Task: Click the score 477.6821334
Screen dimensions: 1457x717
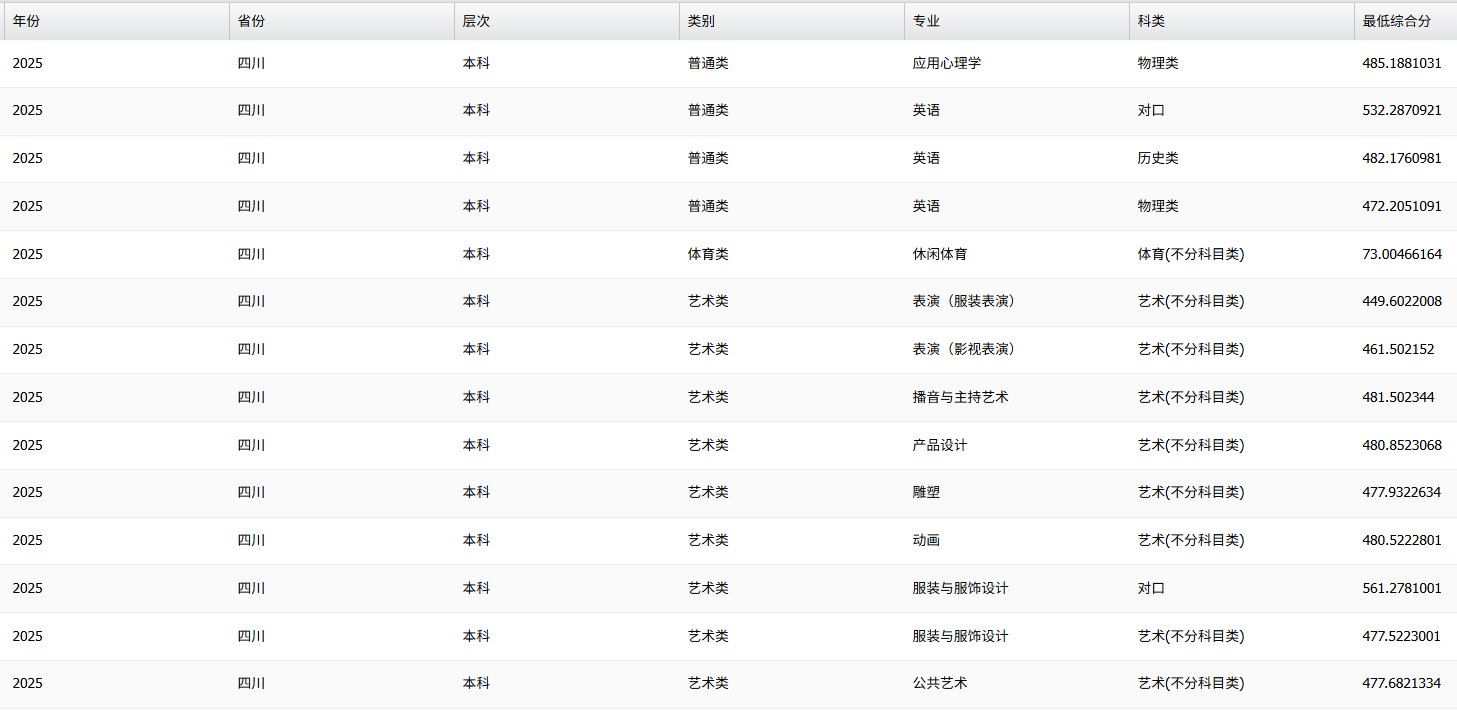Action: [x=1402, y=683]
